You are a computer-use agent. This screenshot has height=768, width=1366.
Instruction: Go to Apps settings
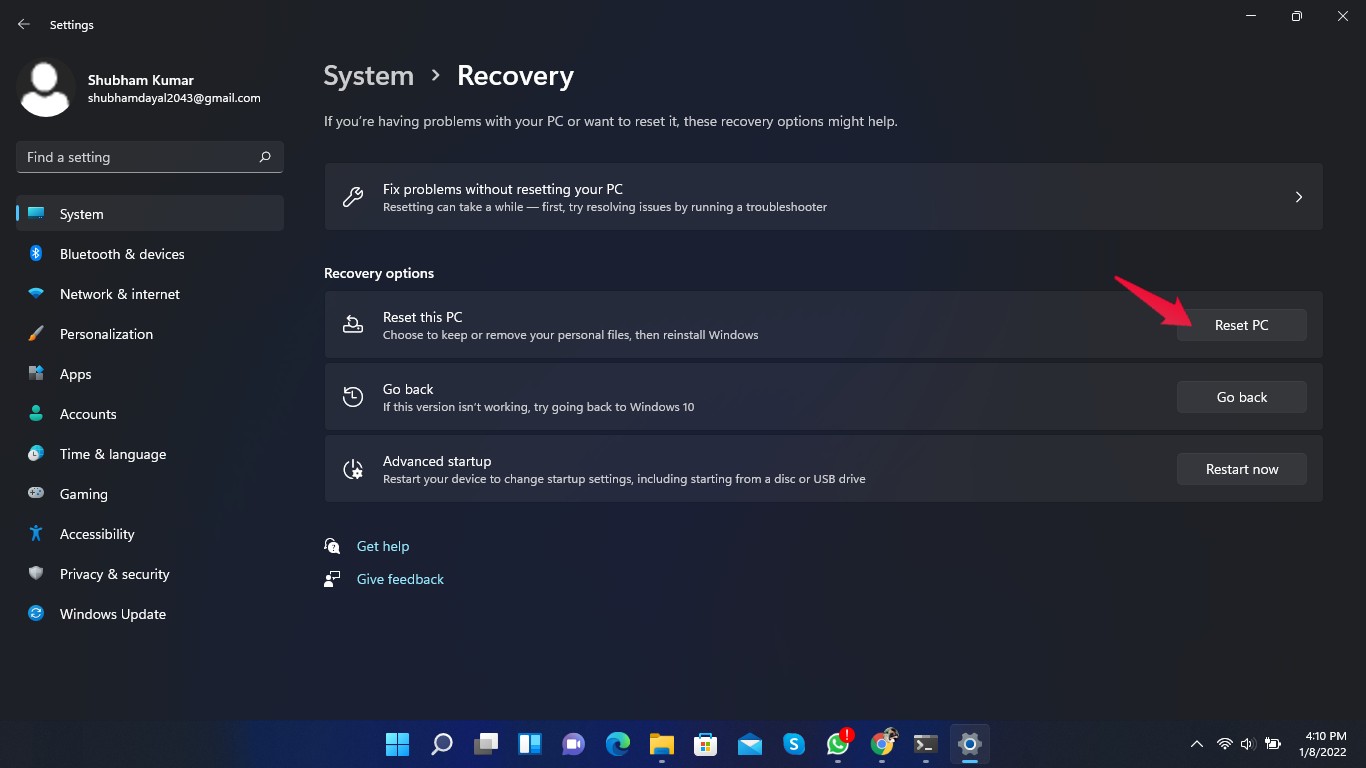point(75,374)
